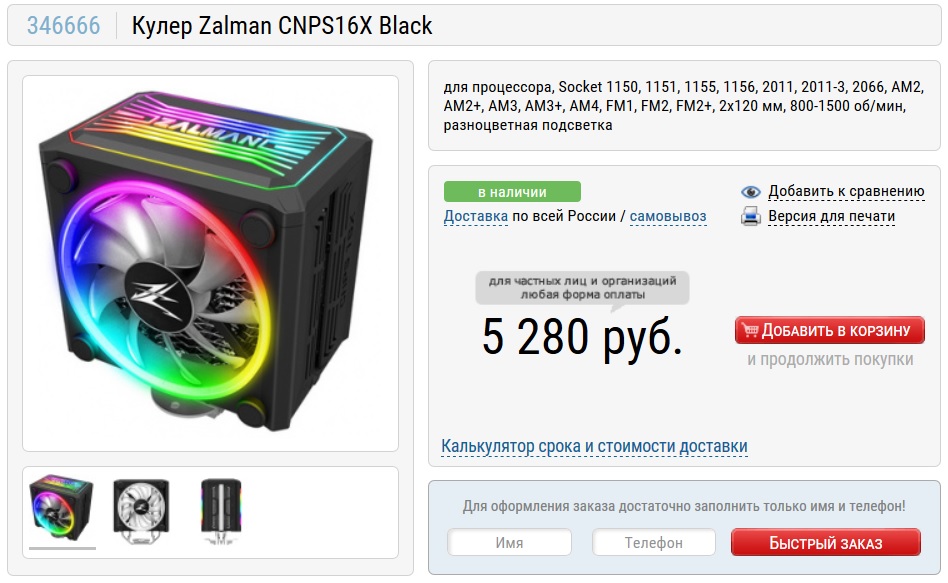Select front-view fan thumbnail
This screenshot has width=948, height=583.
[x=141, y=511]
